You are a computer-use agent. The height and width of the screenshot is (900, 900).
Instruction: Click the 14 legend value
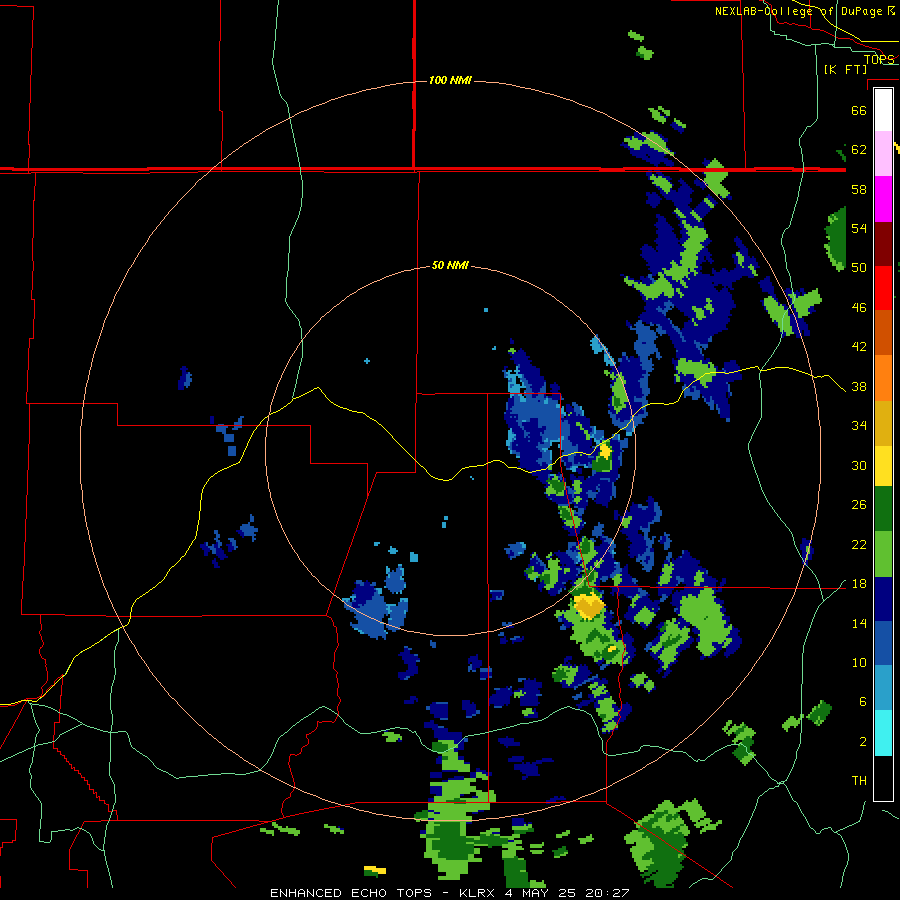pyautogui.click(x=859, y=623)
